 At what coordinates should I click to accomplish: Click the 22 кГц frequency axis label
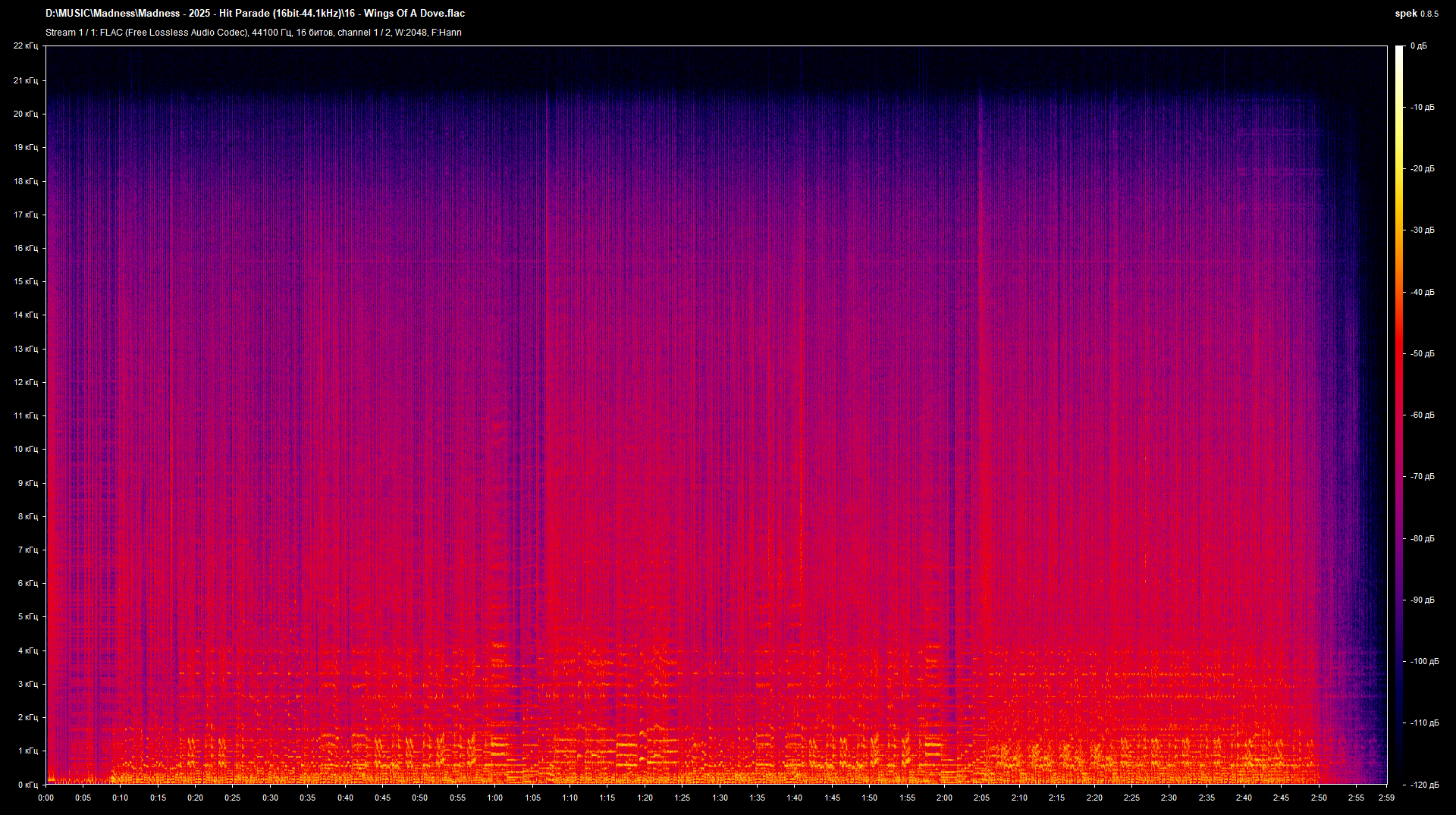pyautogui.click(x=27, y=45)
